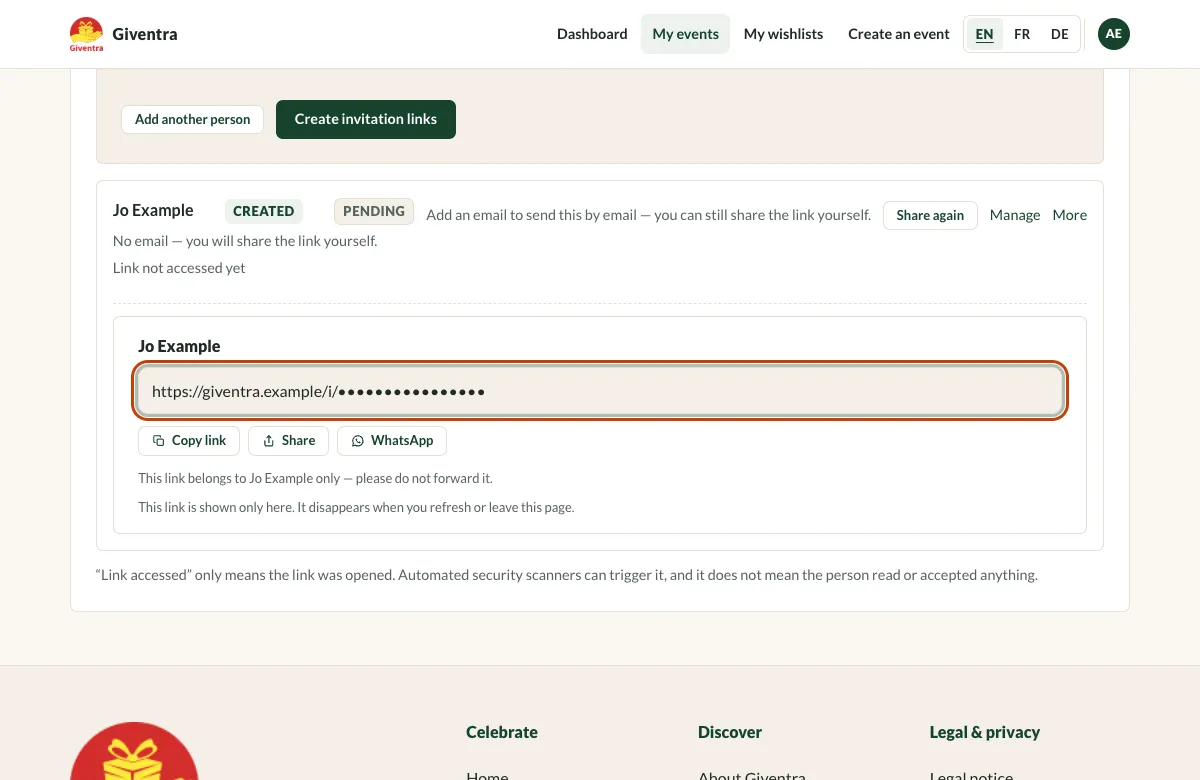
Task: Click the 'Link accessed' explanation note
Action: tap(567, 575)
